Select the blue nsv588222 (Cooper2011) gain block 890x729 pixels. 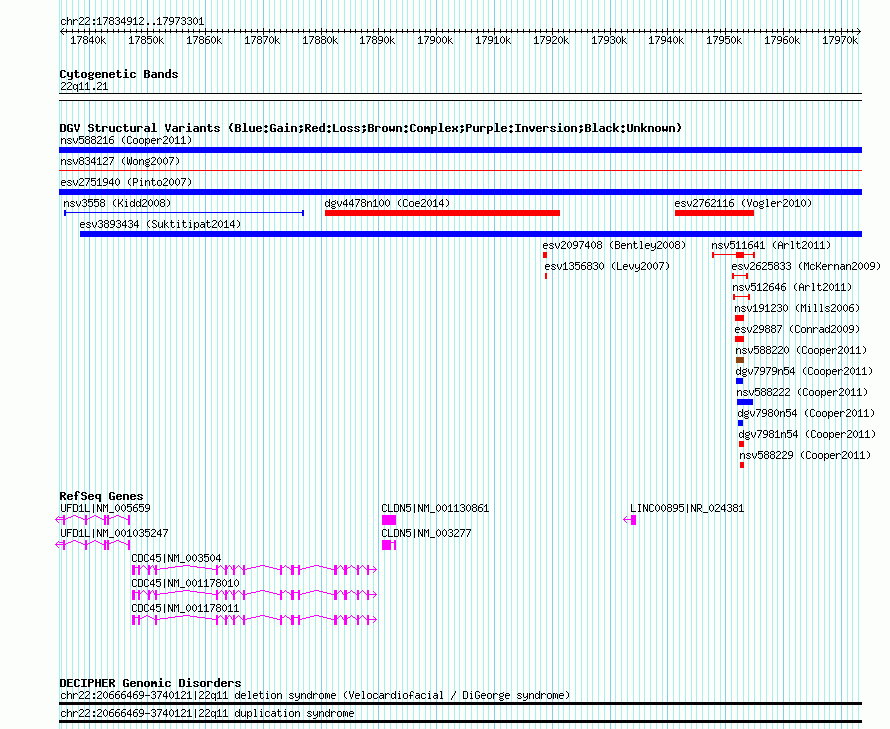tap(745, 402)
